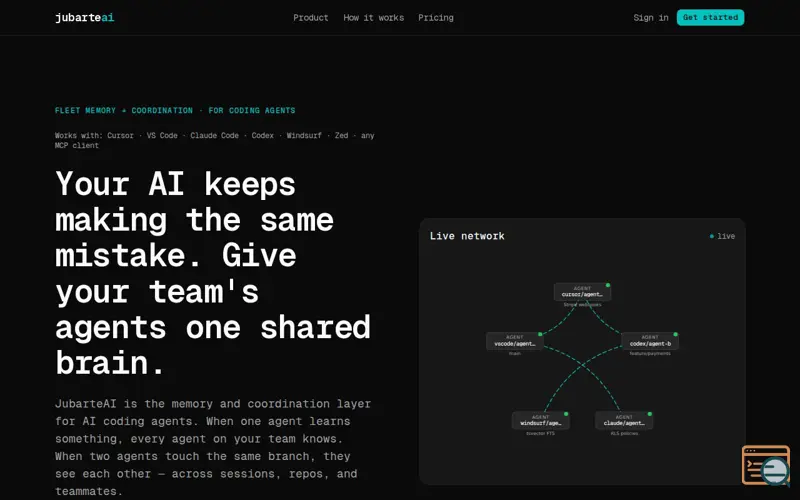Select the claude/agent node
The image size is (800, 500).
(x=624, y=420)
